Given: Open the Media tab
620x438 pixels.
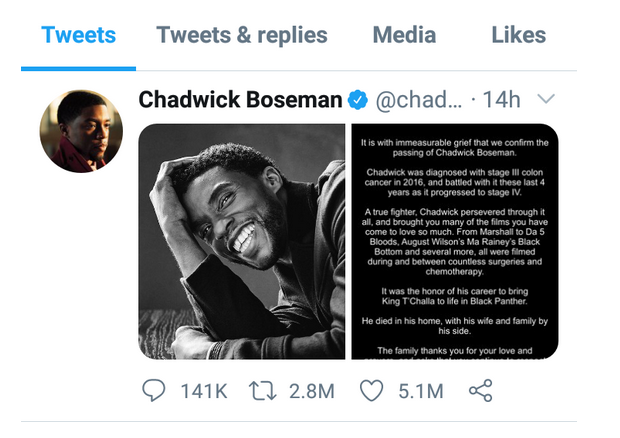Looking at the screenshot, I should (x=404, y=35).
